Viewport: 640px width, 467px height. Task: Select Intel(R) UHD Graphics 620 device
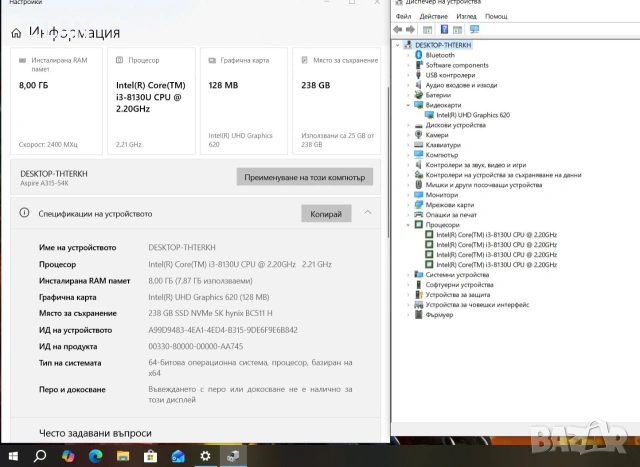point(473,115)
